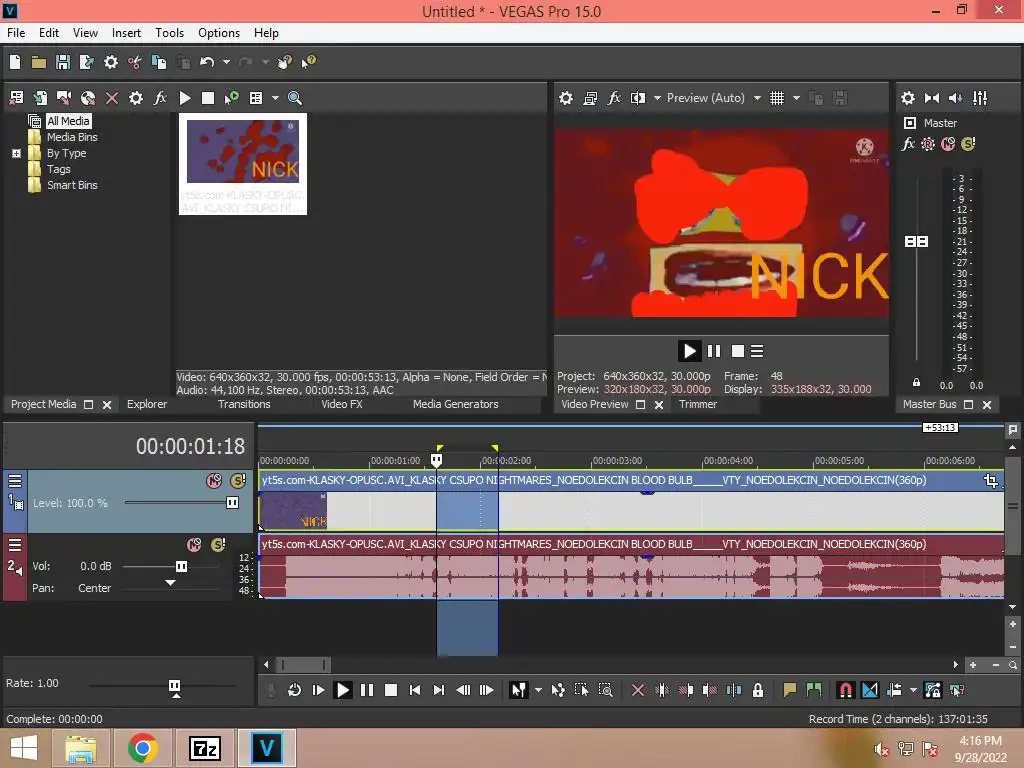Go to start in transport bar
This screenshot has height=768, width=1024.
click(x=415, y=690)
